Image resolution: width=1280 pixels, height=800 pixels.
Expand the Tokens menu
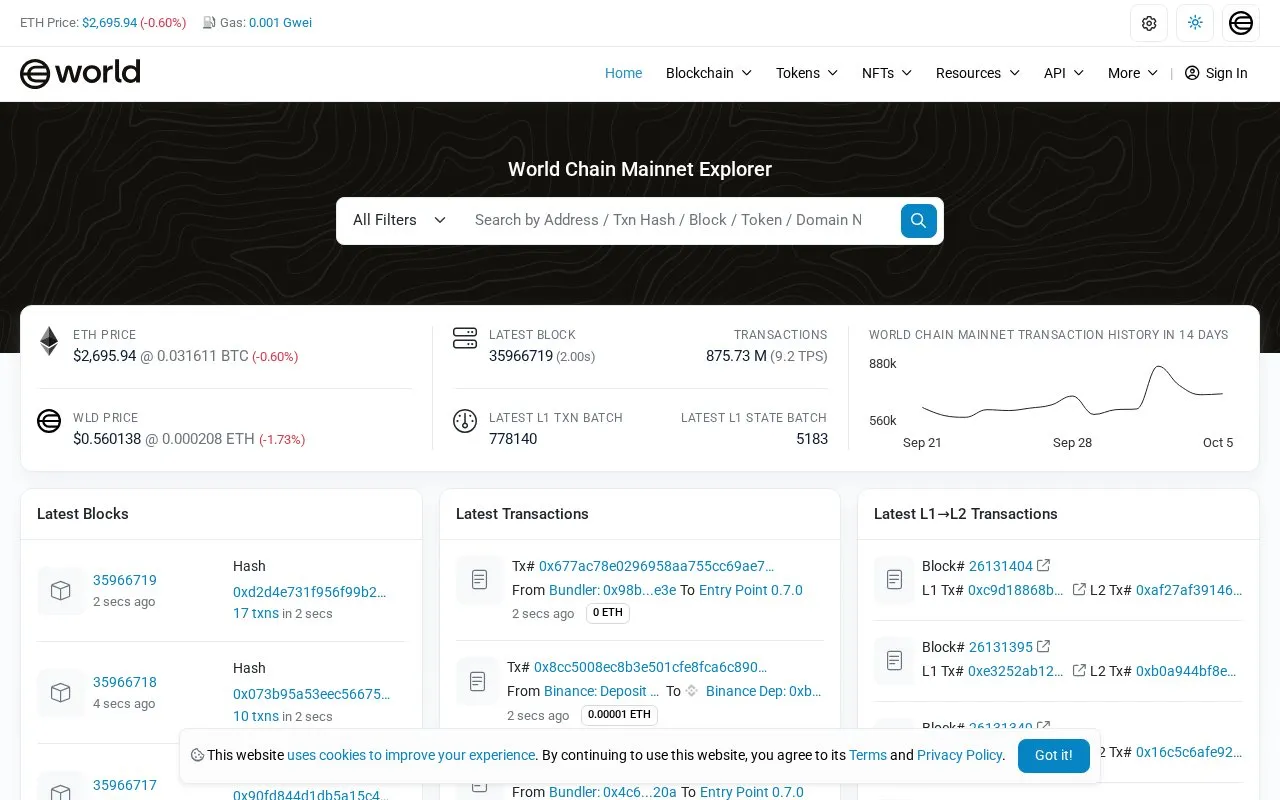point(807,73)
